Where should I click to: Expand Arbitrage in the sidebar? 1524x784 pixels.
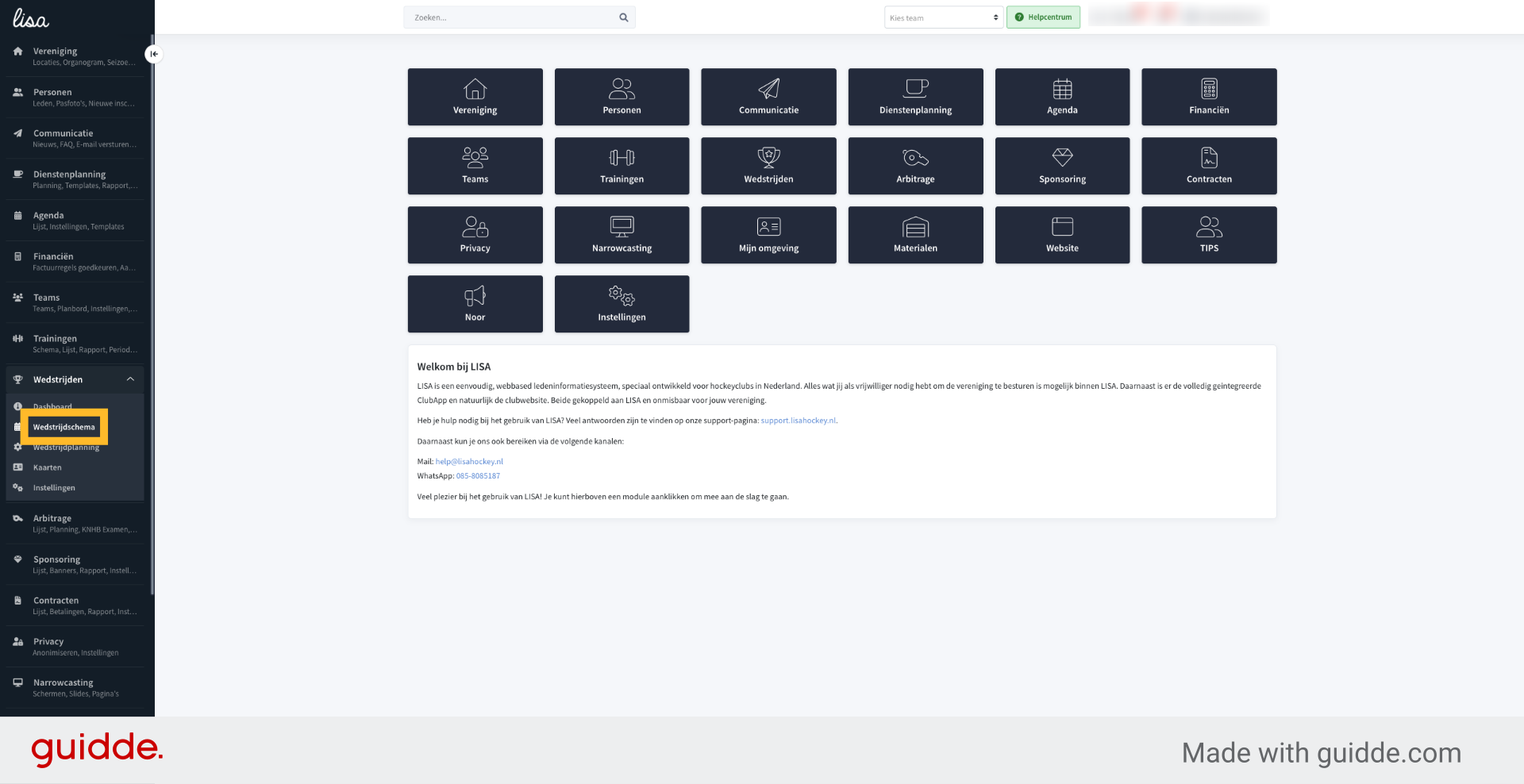click(x=75, y=523)
